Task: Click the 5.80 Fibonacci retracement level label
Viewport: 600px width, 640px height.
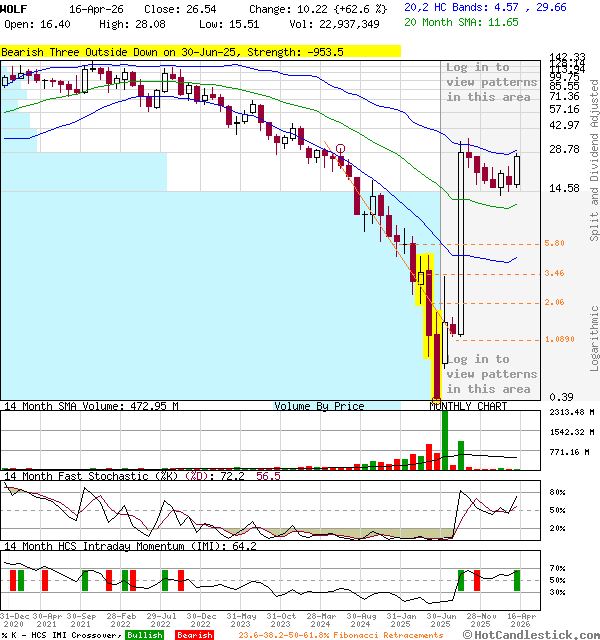Action: (555, 243)
